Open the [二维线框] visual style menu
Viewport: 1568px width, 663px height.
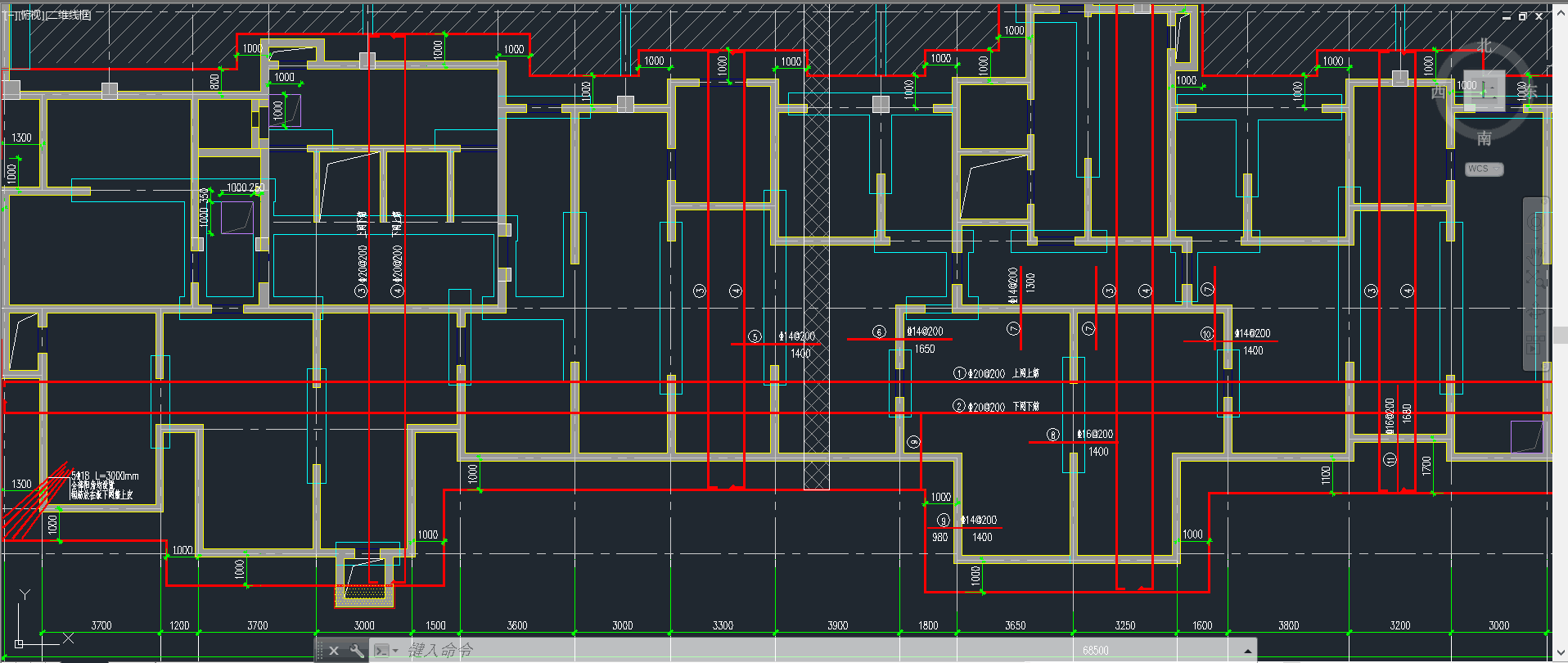pos(68,16)
